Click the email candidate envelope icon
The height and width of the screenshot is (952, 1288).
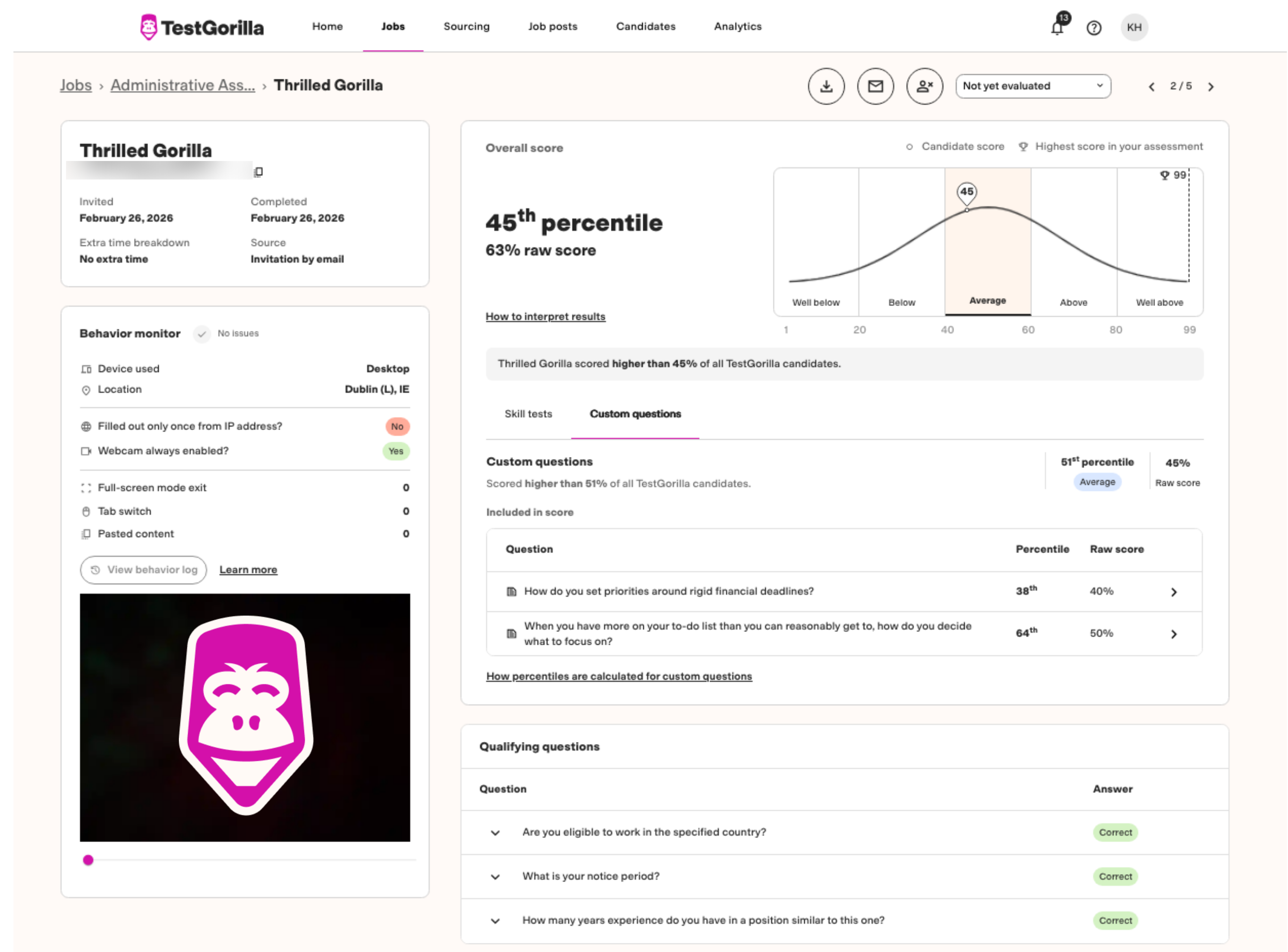pos(875,87)
